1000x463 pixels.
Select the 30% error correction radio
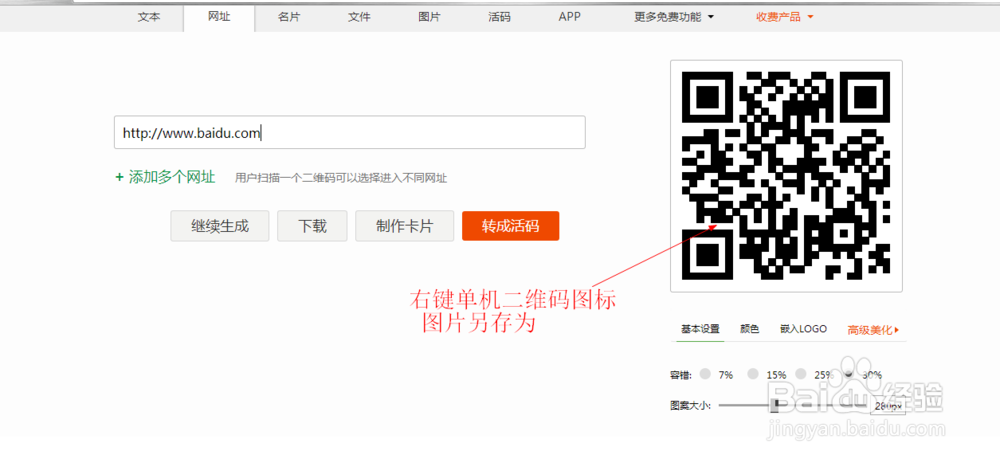[850, 374]
